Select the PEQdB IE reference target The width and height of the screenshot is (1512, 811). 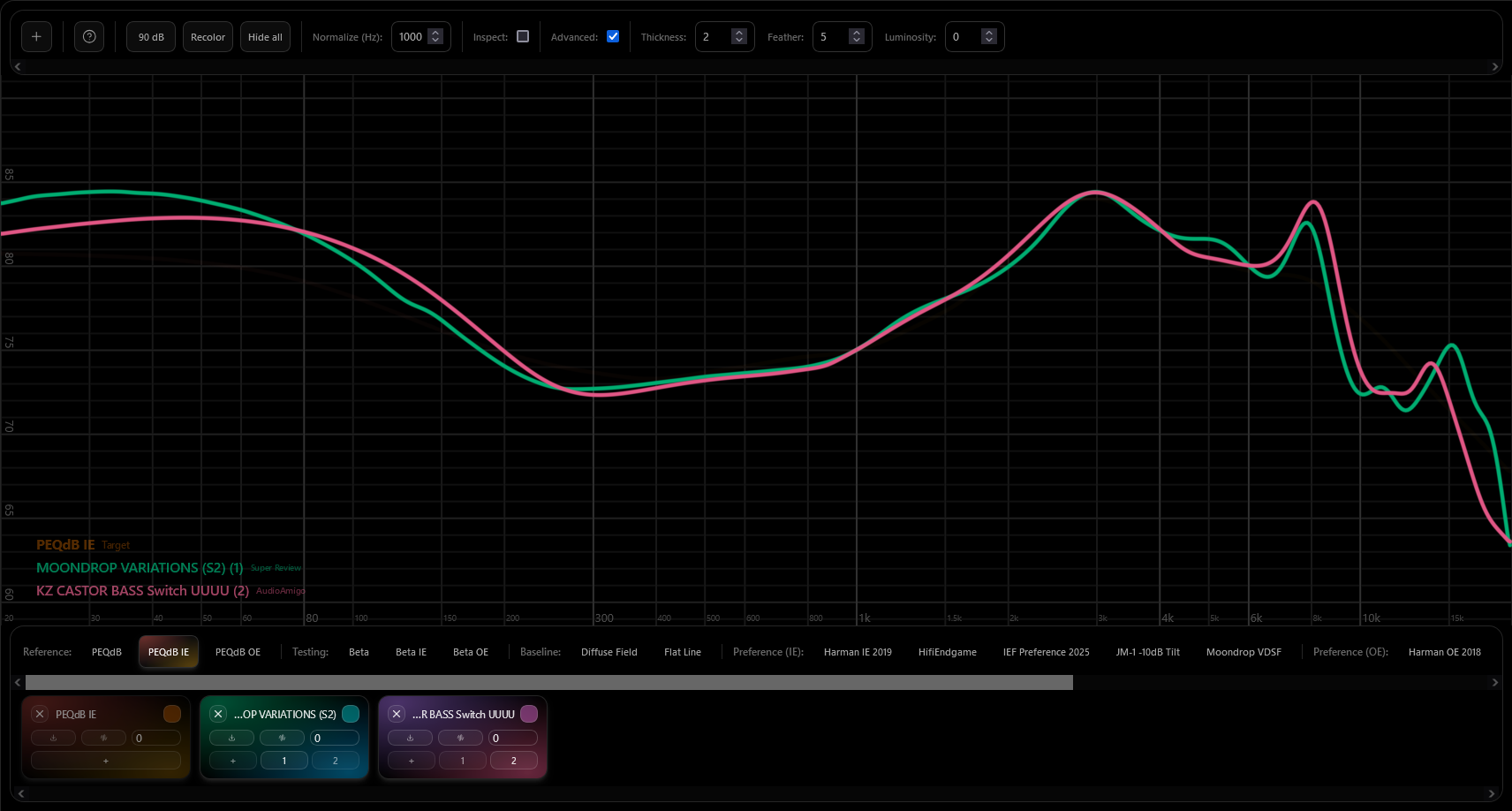(169, 652)
